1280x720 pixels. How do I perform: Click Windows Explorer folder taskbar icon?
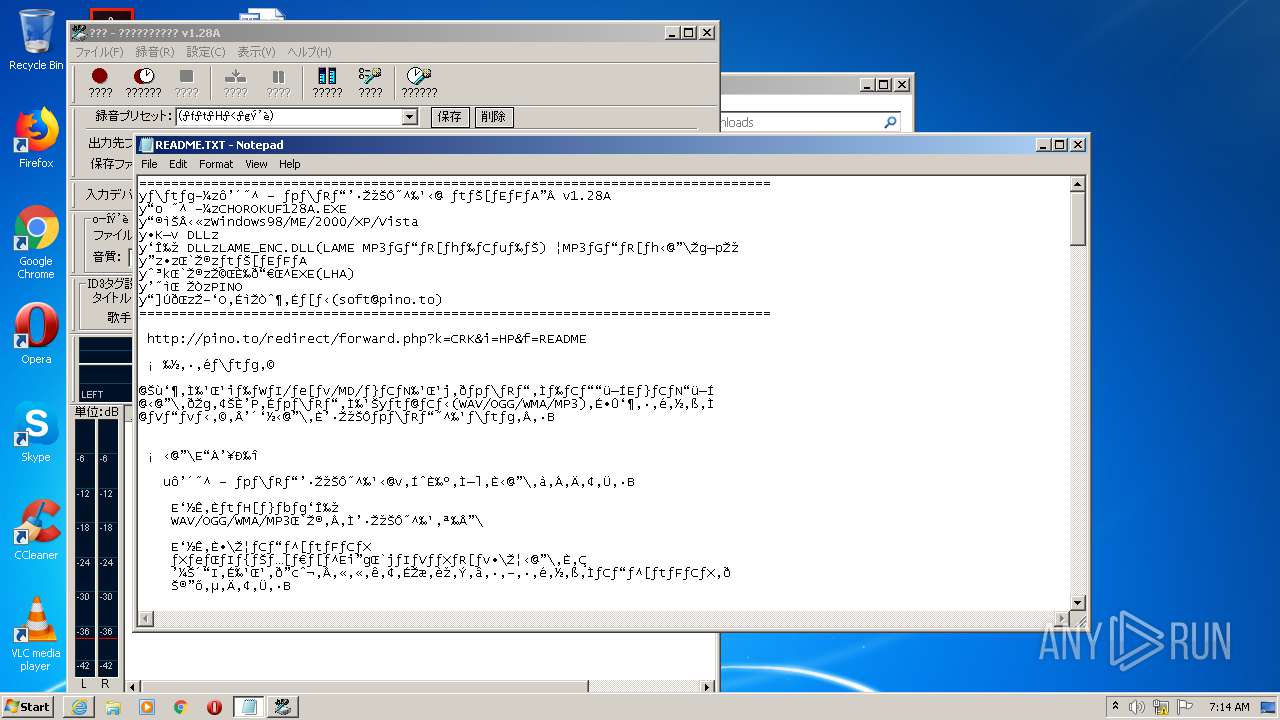point(113,706)
